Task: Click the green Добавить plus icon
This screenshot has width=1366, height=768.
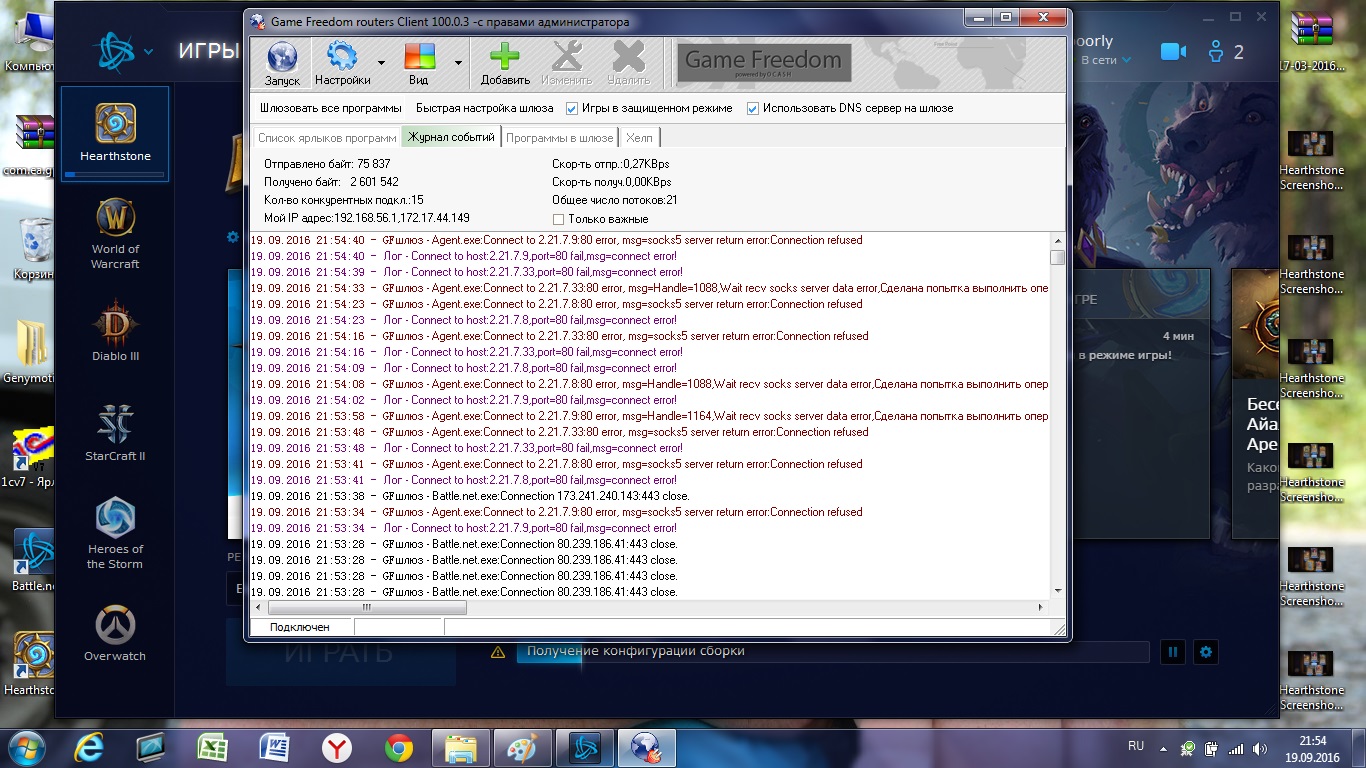Action: [x=505, y=57]
